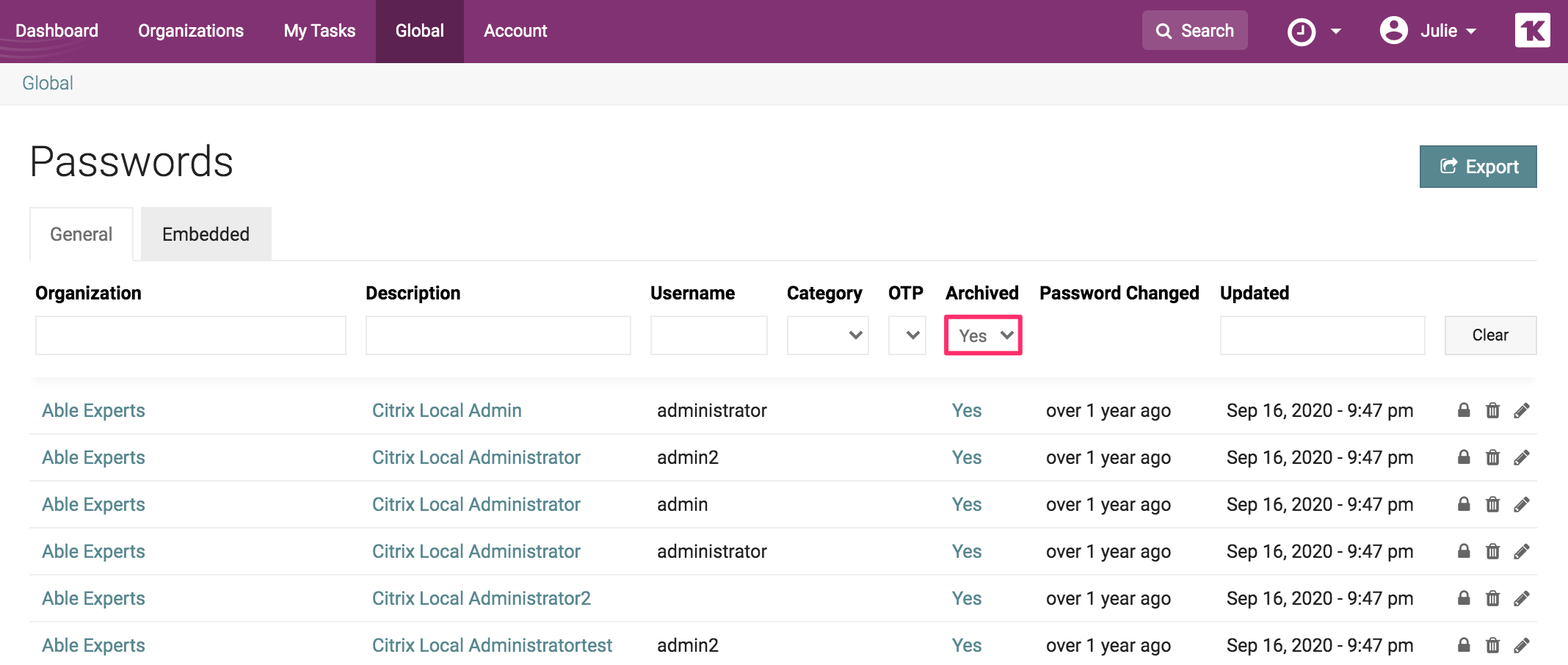This screenshot has height=665, width=1568.
Task: Open the Category filter dropdown
Action: click(x=827, y=335)
